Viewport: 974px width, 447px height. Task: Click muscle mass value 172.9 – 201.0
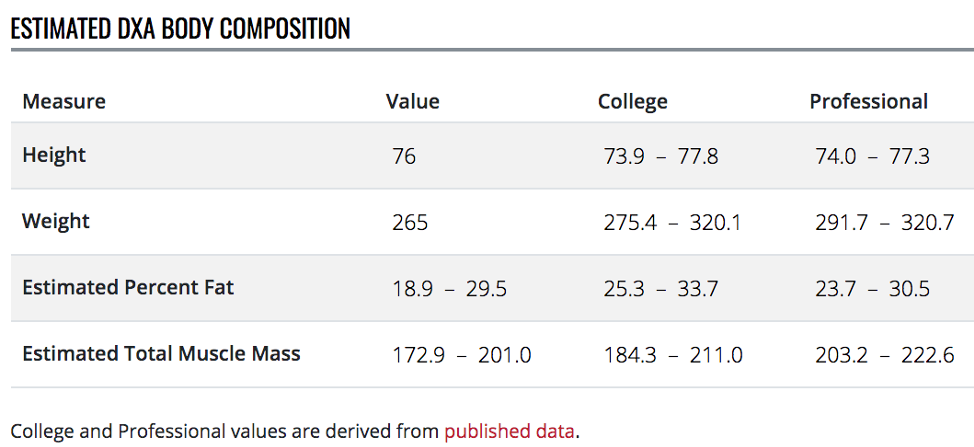pyautogui.click(x=461, y=355)
